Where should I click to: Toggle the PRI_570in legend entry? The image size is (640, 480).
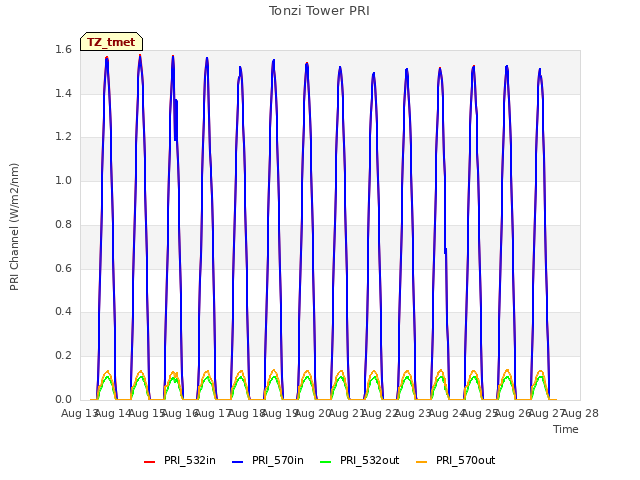pyautogui.click(x=268, y=460)
